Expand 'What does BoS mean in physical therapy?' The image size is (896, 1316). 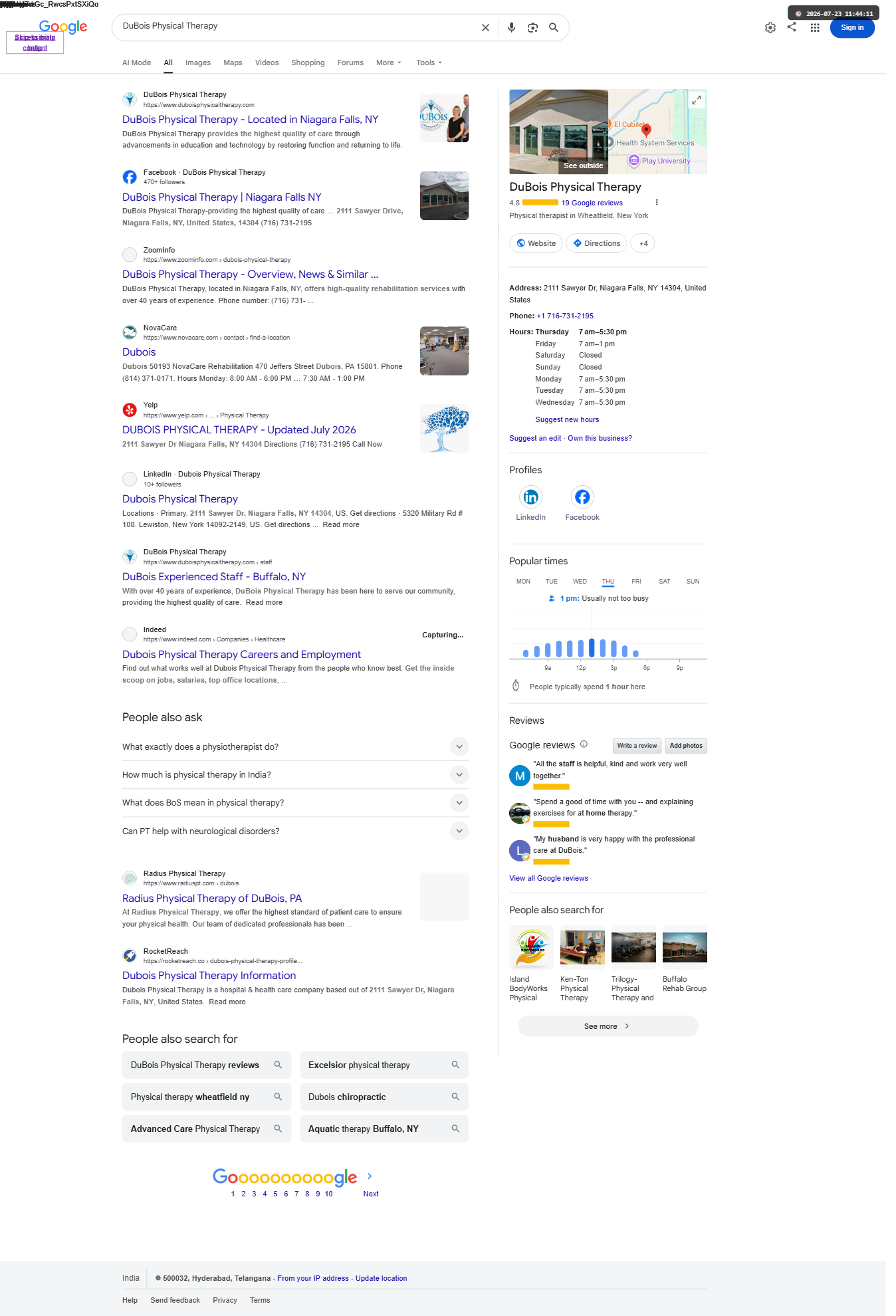[x=295, y=802]
